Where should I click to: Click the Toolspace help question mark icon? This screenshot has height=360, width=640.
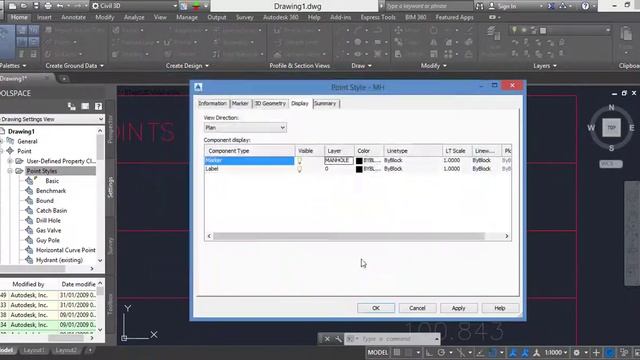point(98,106)
